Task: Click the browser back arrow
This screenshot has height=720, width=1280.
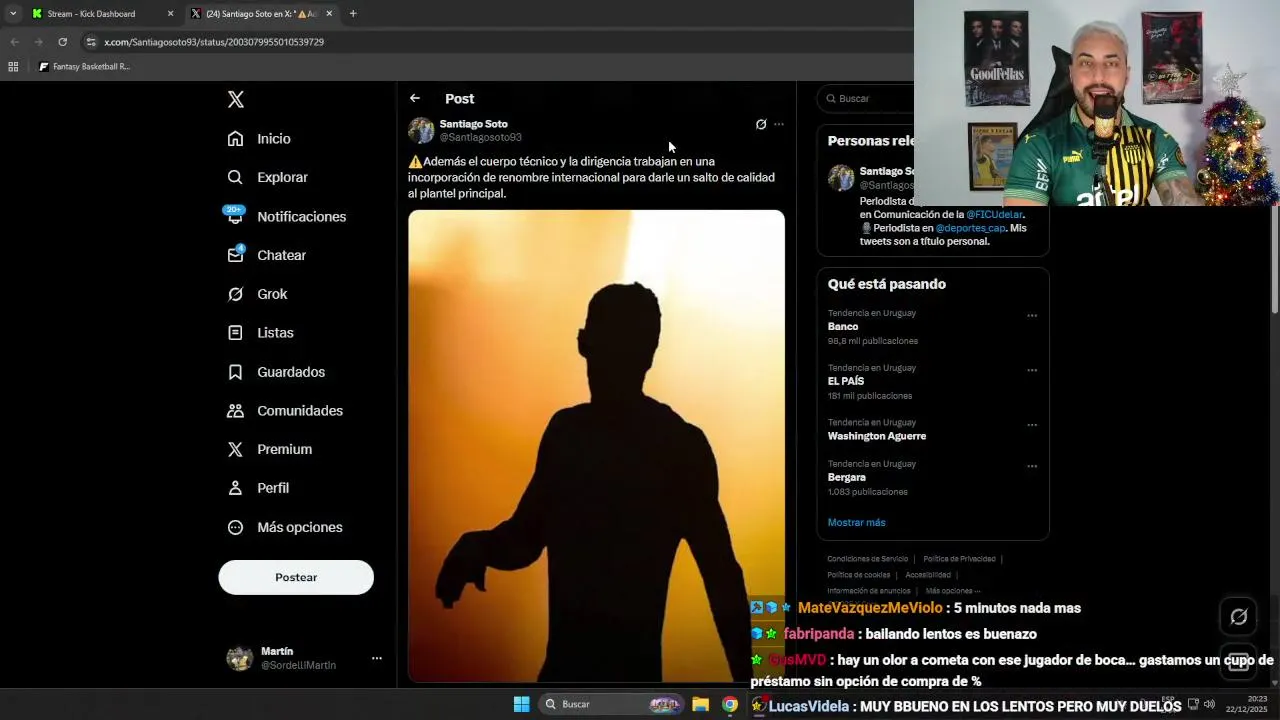Action: (14, 42)
